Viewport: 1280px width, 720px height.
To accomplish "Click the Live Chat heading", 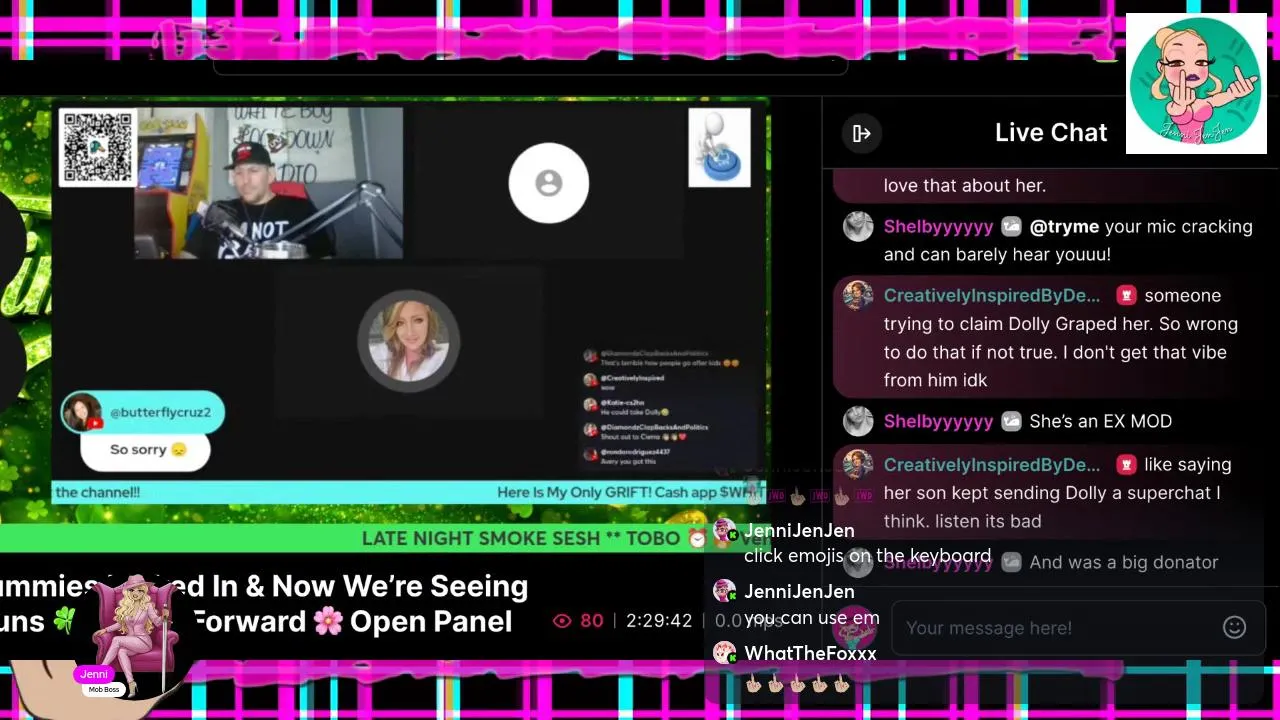I will coord(1051,133).
